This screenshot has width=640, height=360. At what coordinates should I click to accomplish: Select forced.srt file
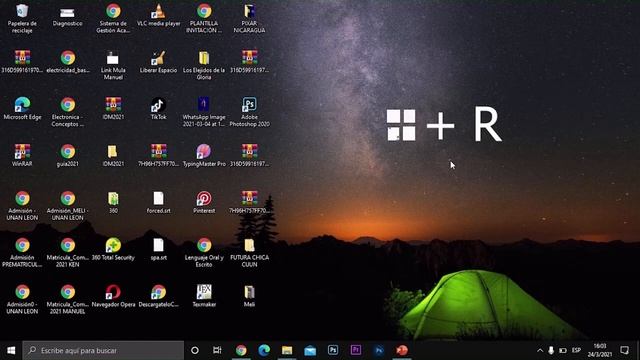(158, 202)
